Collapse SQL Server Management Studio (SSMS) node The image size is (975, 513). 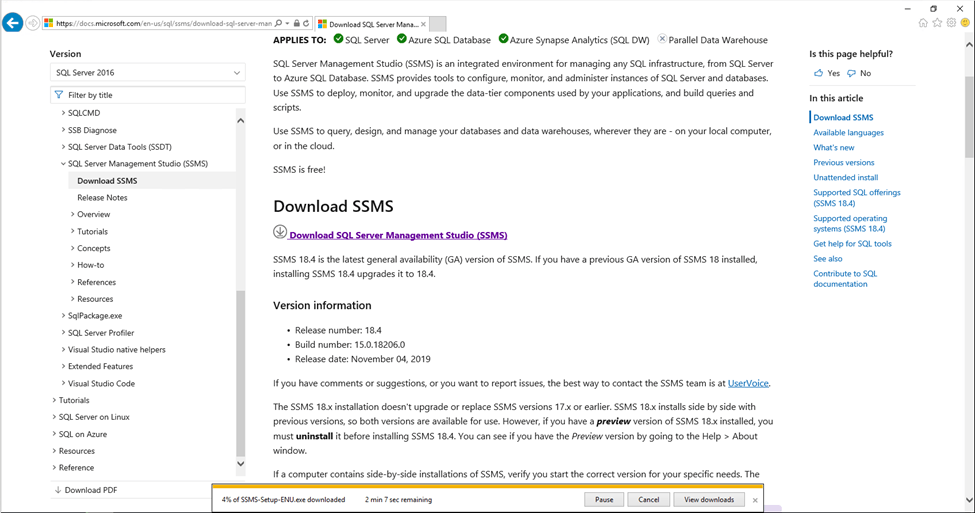click(64, 164)
